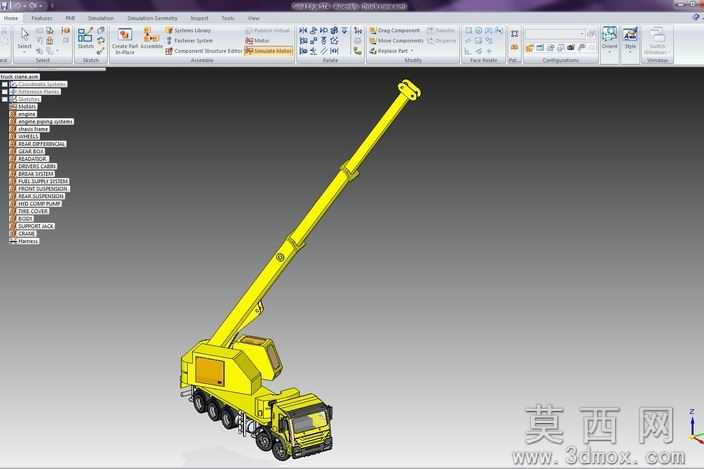704x469 pixels.
Task: Click the Help question mark icon
Action: (696, 17)
